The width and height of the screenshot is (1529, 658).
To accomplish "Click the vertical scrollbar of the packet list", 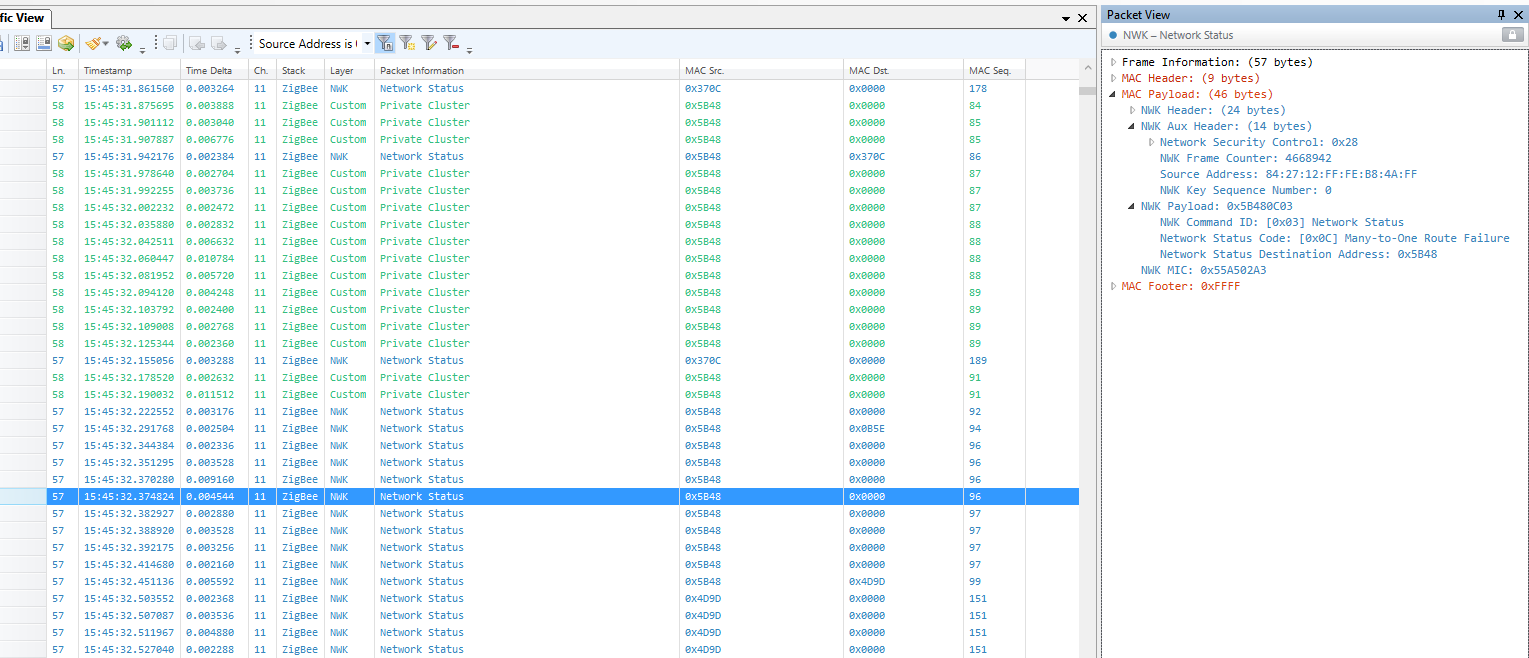I will [1087, 360].
